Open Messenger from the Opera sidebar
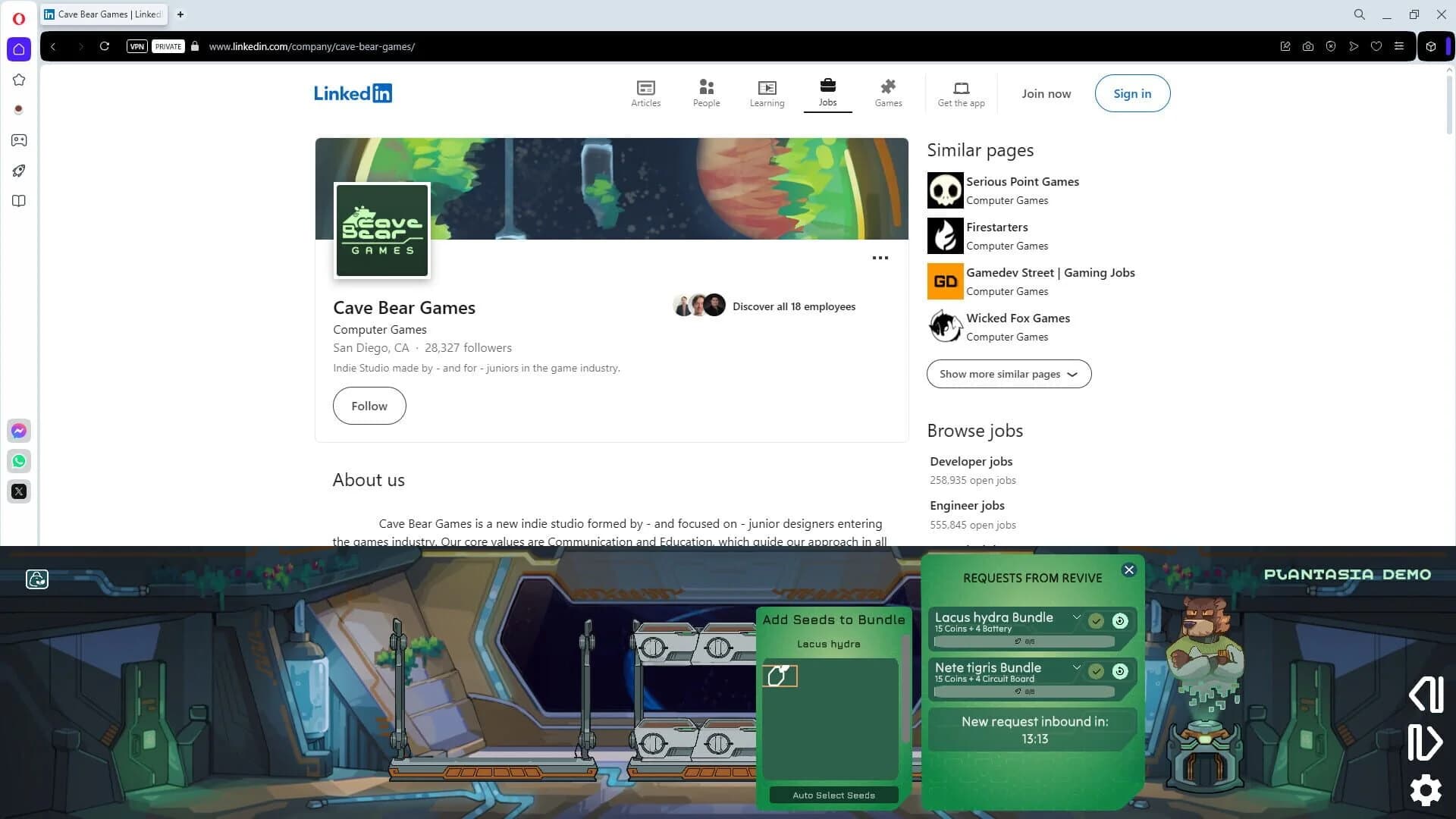The width and height of the screenshot is (1456, 819). point(18,431)
